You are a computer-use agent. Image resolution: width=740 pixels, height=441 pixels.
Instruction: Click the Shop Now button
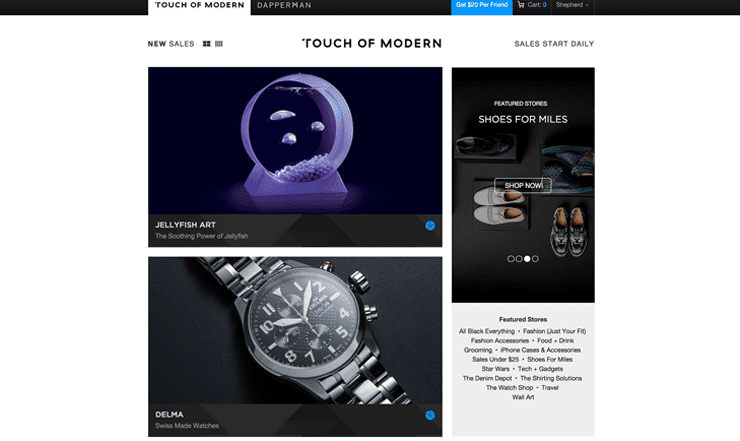523,186
